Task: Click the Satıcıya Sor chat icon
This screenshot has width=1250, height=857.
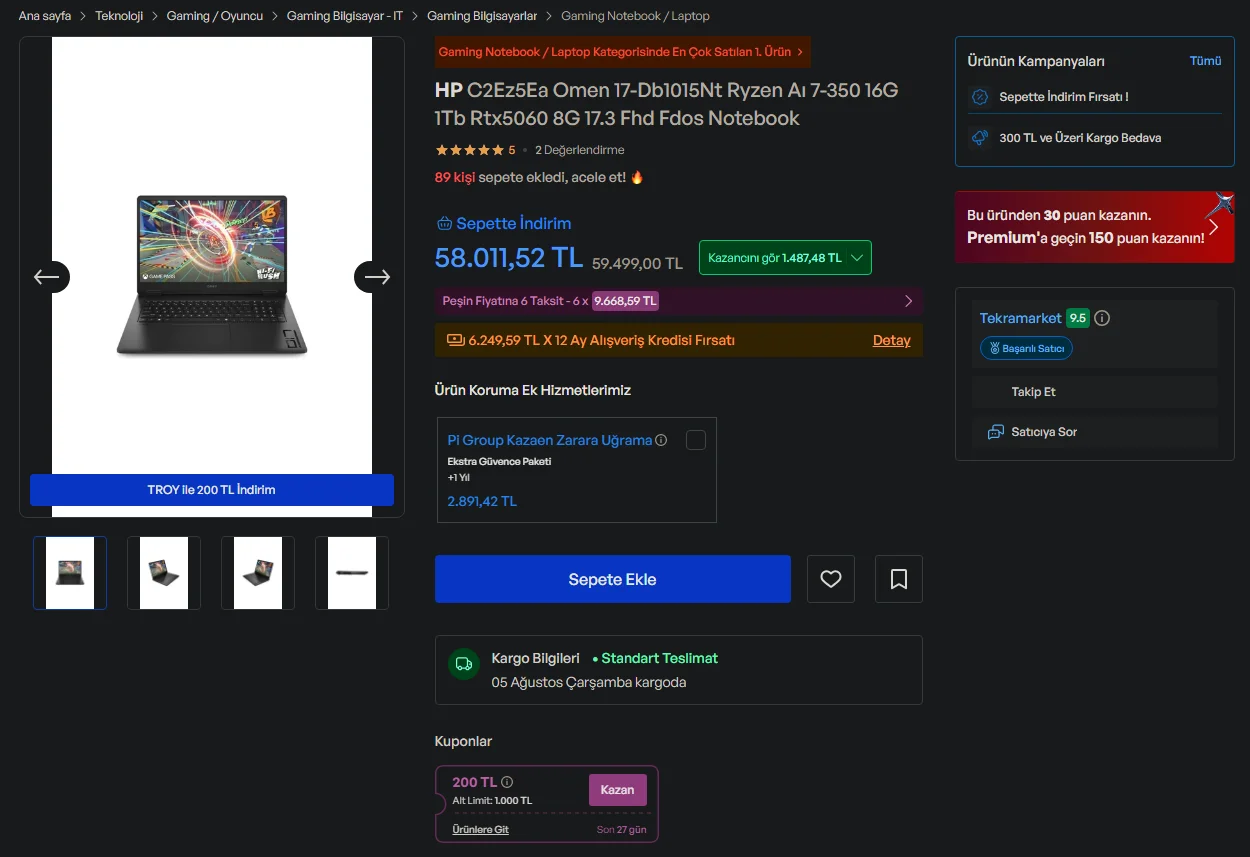Action: click(995, 432)
